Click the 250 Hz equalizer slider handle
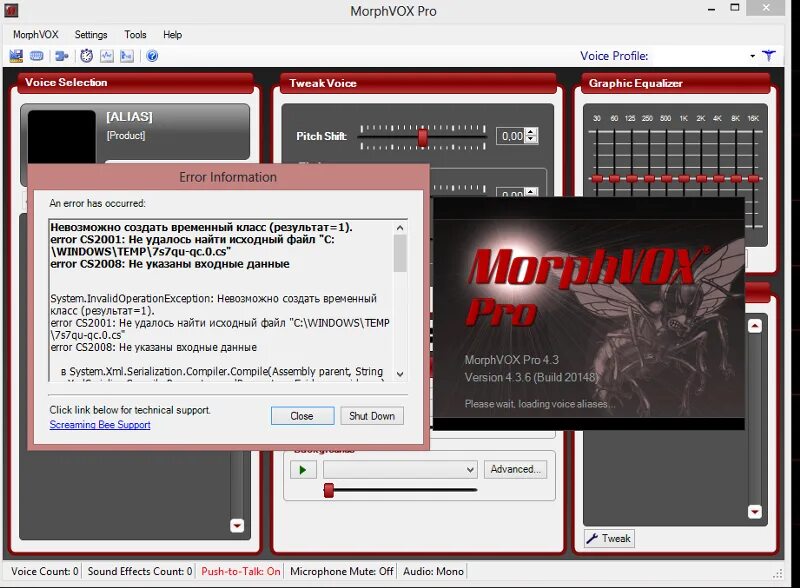 649,179
